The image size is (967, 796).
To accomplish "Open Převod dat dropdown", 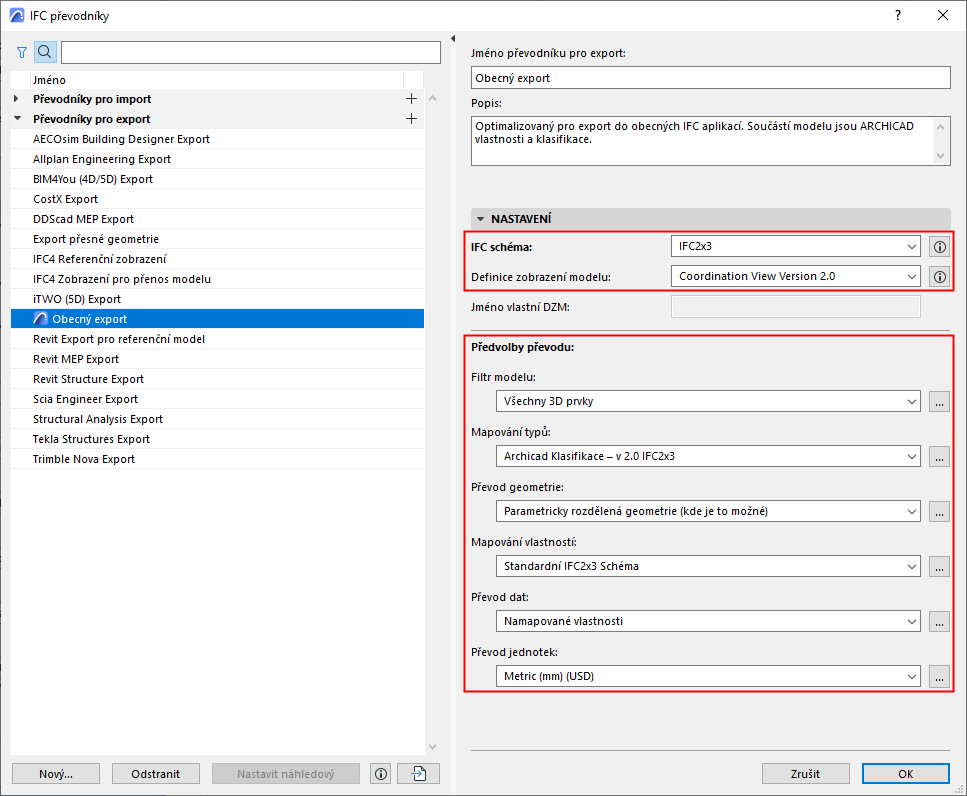I will click(x=708, y=621).
